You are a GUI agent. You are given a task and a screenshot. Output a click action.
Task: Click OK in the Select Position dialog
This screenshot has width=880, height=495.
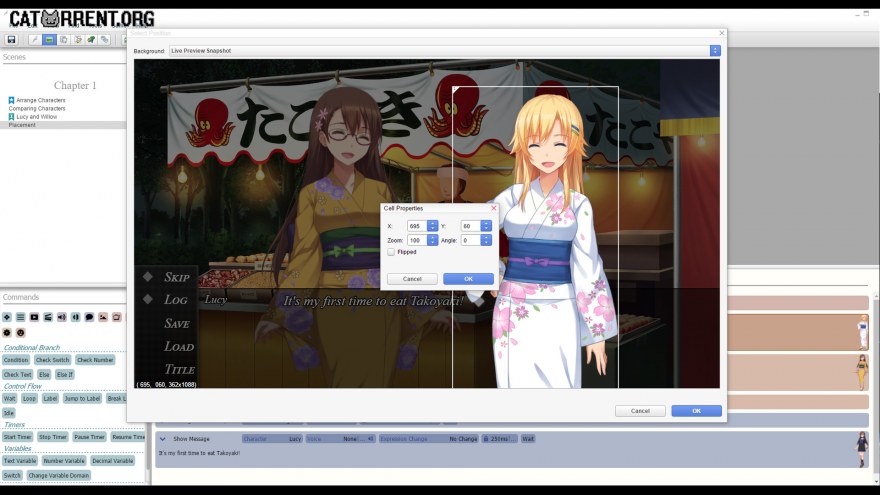pyautogui.click(x=696, y=411)
